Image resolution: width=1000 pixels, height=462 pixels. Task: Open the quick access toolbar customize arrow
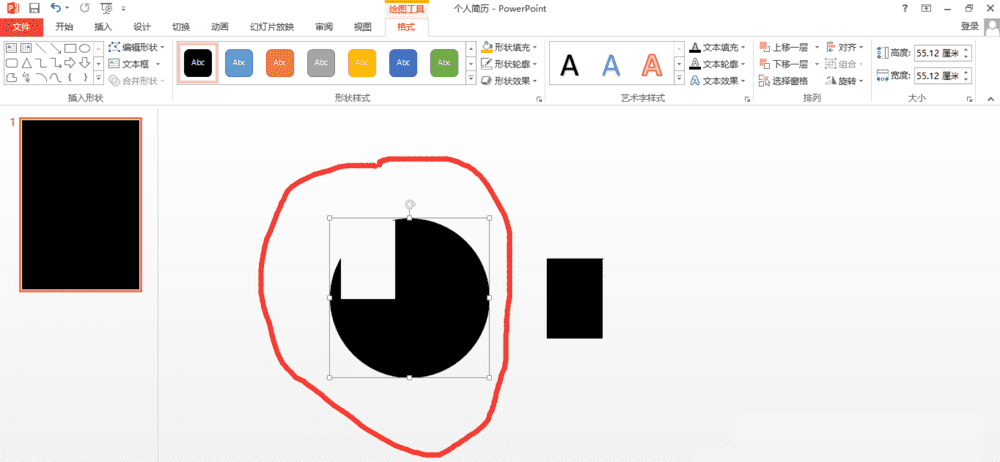click(x=123, y=9)
